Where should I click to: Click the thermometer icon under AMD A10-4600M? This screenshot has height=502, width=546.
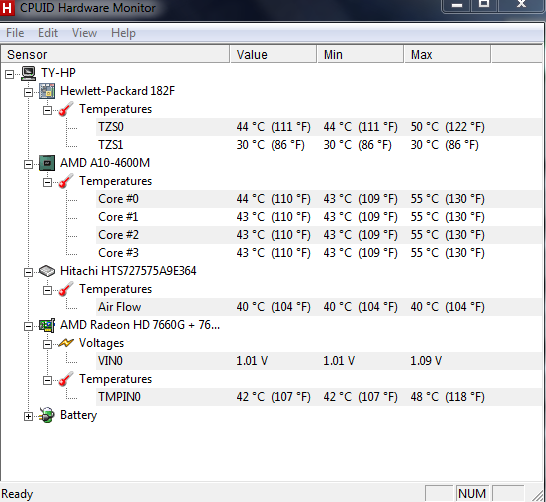coord(66,181)
